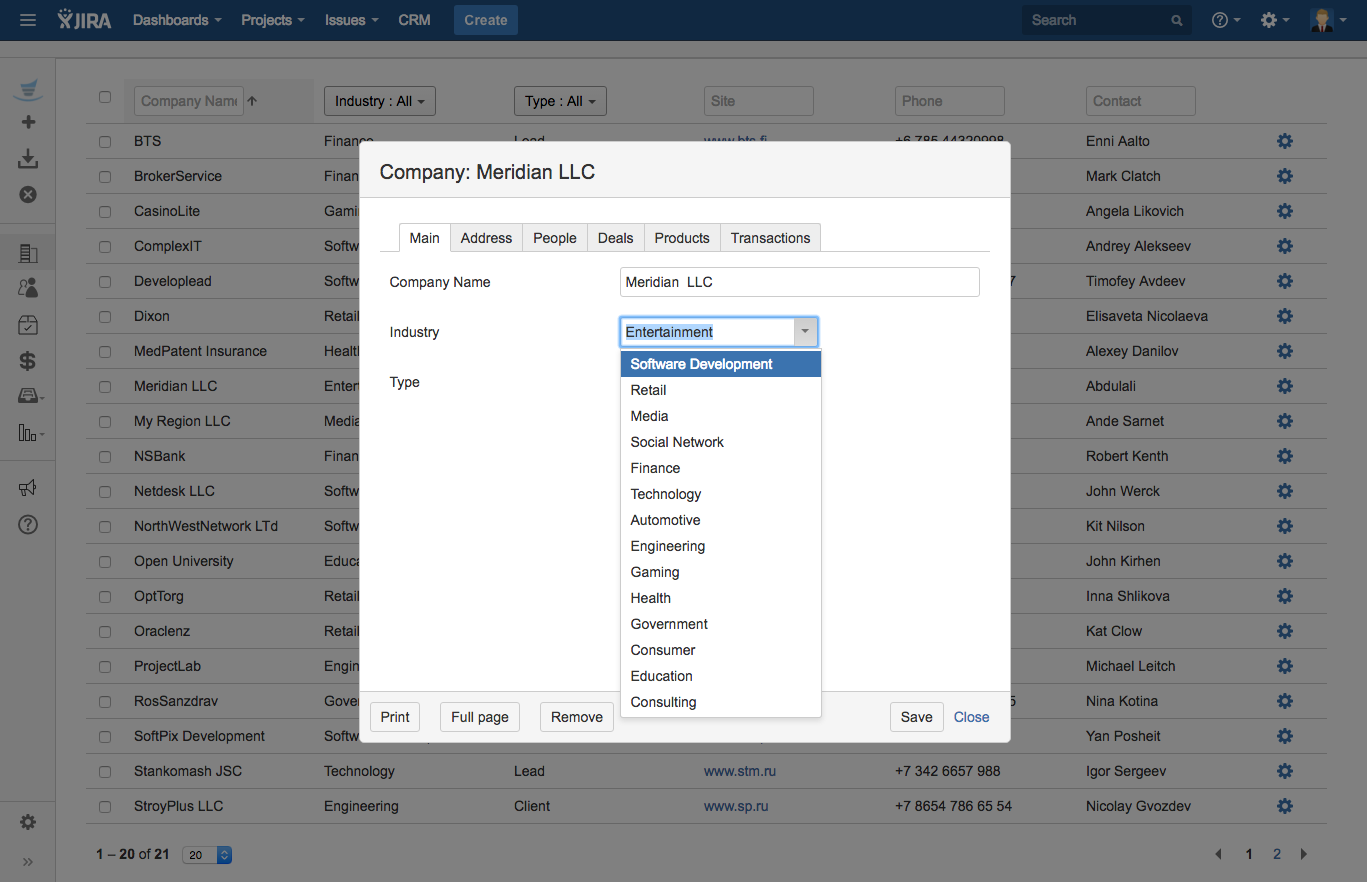Expand the 'Type : All' filter dropdown

tap(560, 101)
